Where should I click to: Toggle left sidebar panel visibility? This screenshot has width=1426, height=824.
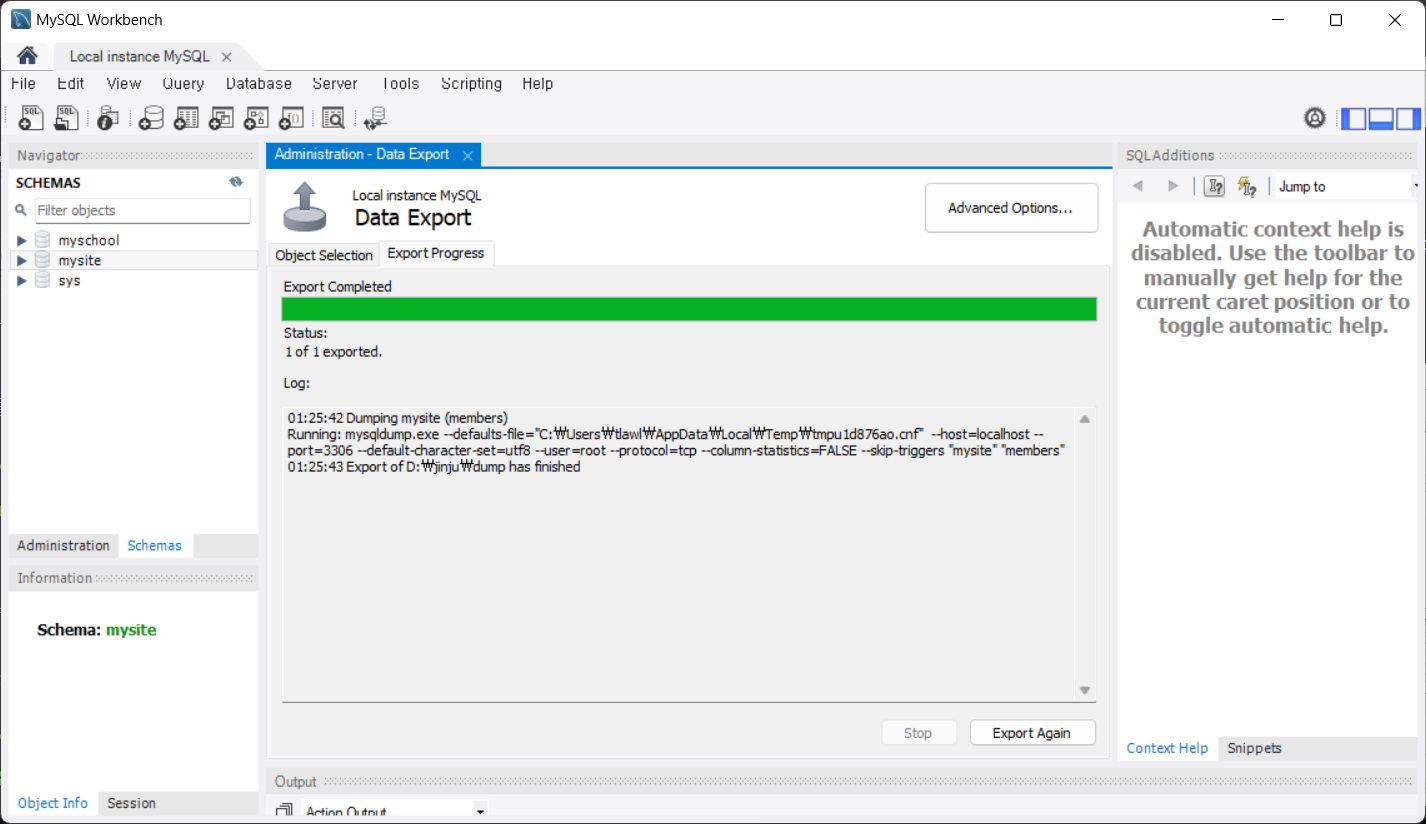[x=1354, y=118]
